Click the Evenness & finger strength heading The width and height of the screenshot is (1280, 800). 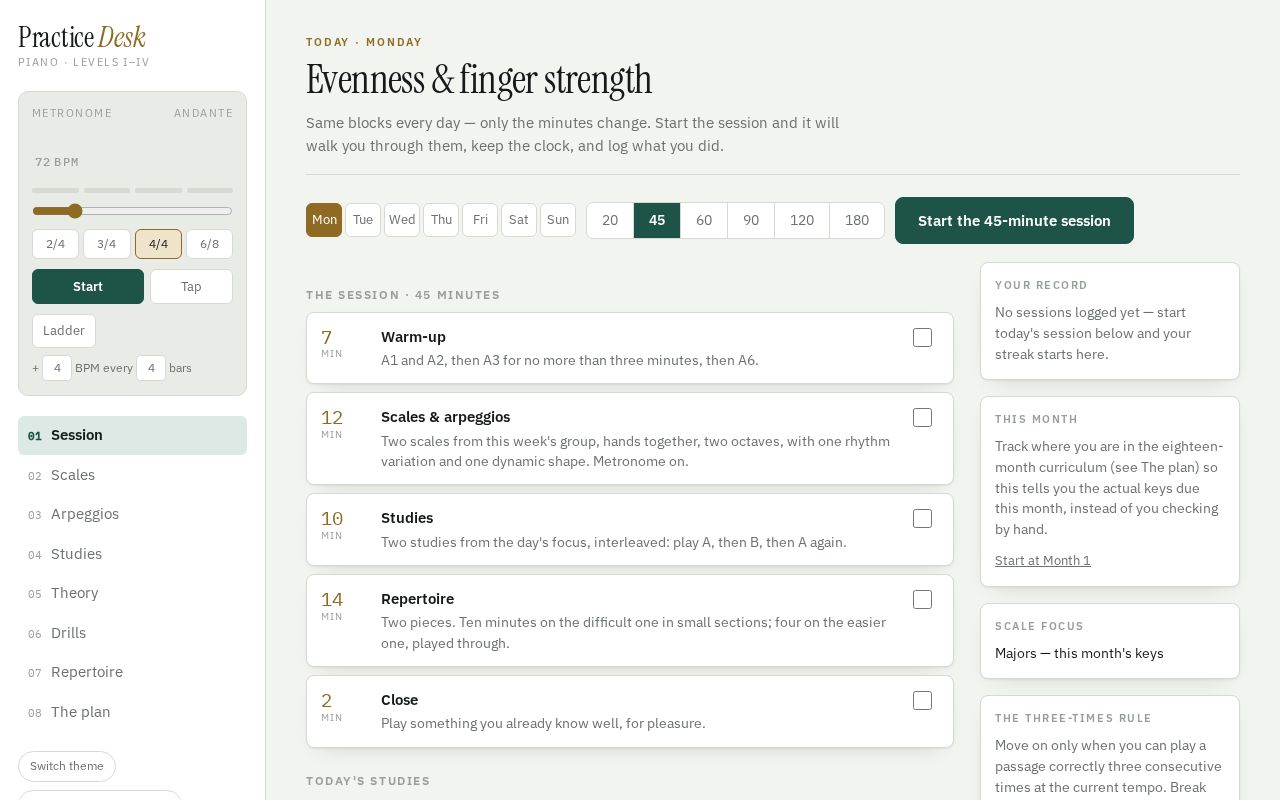[x=479, y=80]
